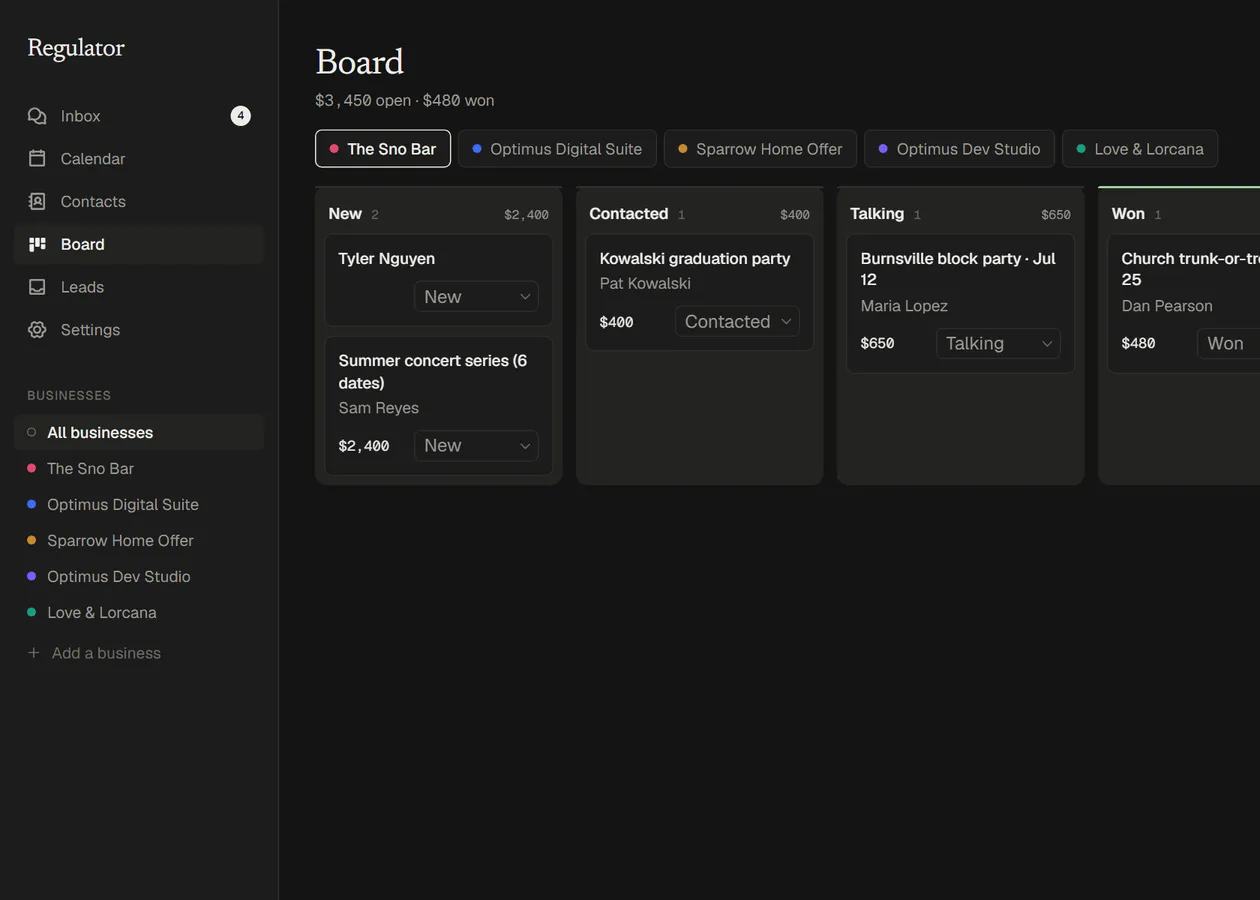Click the Board kanban icon
The height and width of the screenshot is (900, 1260).
pos(37,244)
